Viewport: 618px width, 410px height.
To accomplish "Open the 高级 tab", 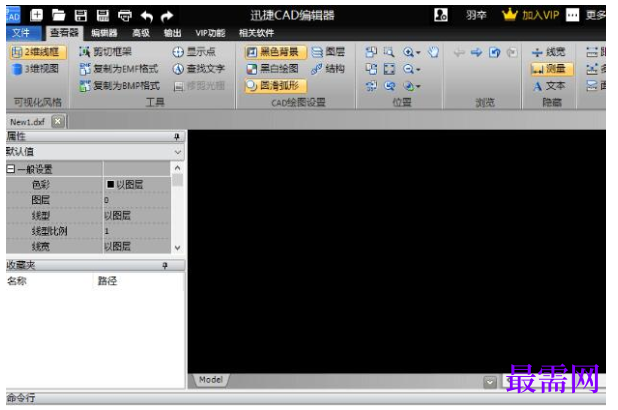I will coord(141,33).
